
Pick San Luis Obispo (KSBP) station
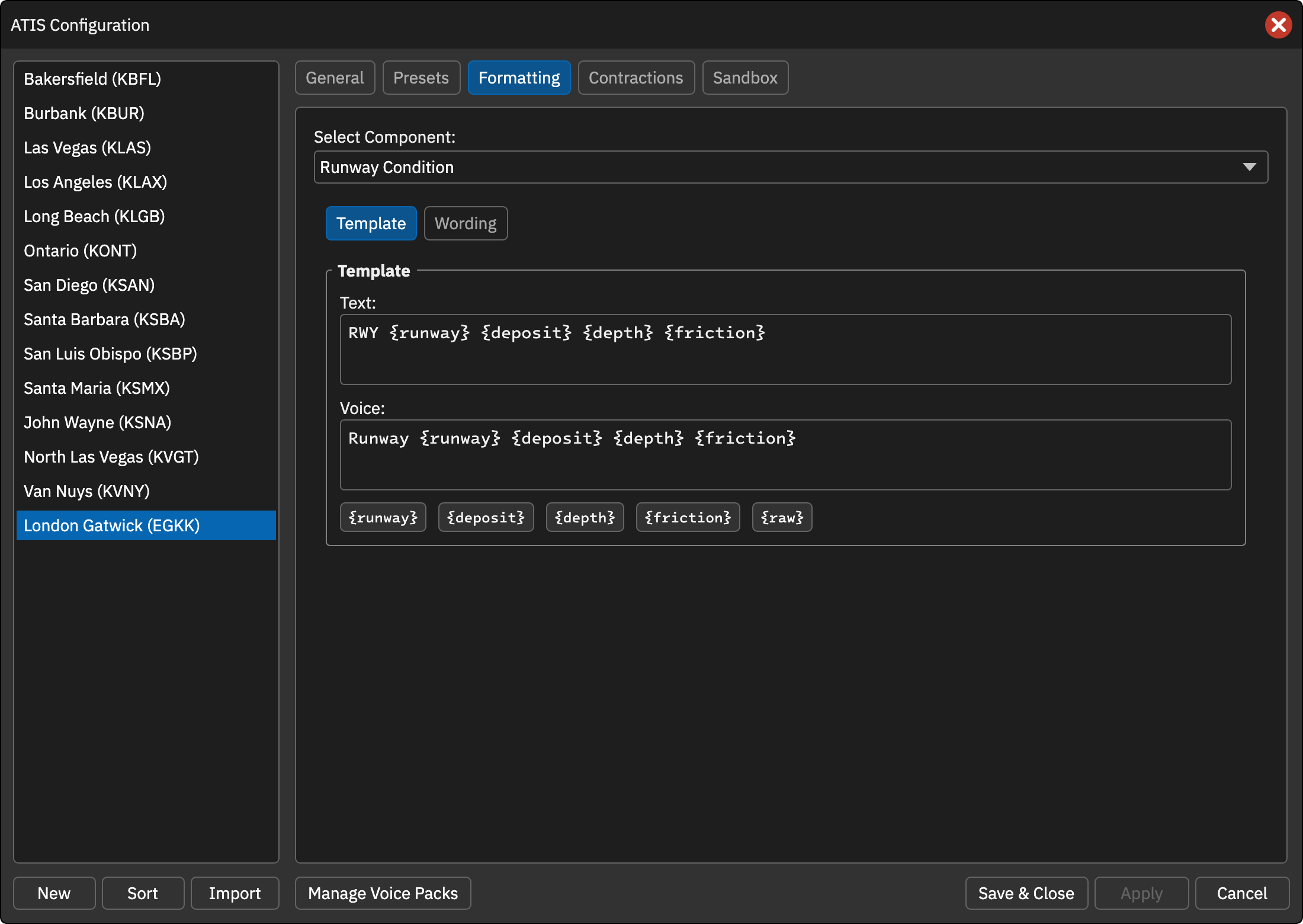click(x=146, y=354)
